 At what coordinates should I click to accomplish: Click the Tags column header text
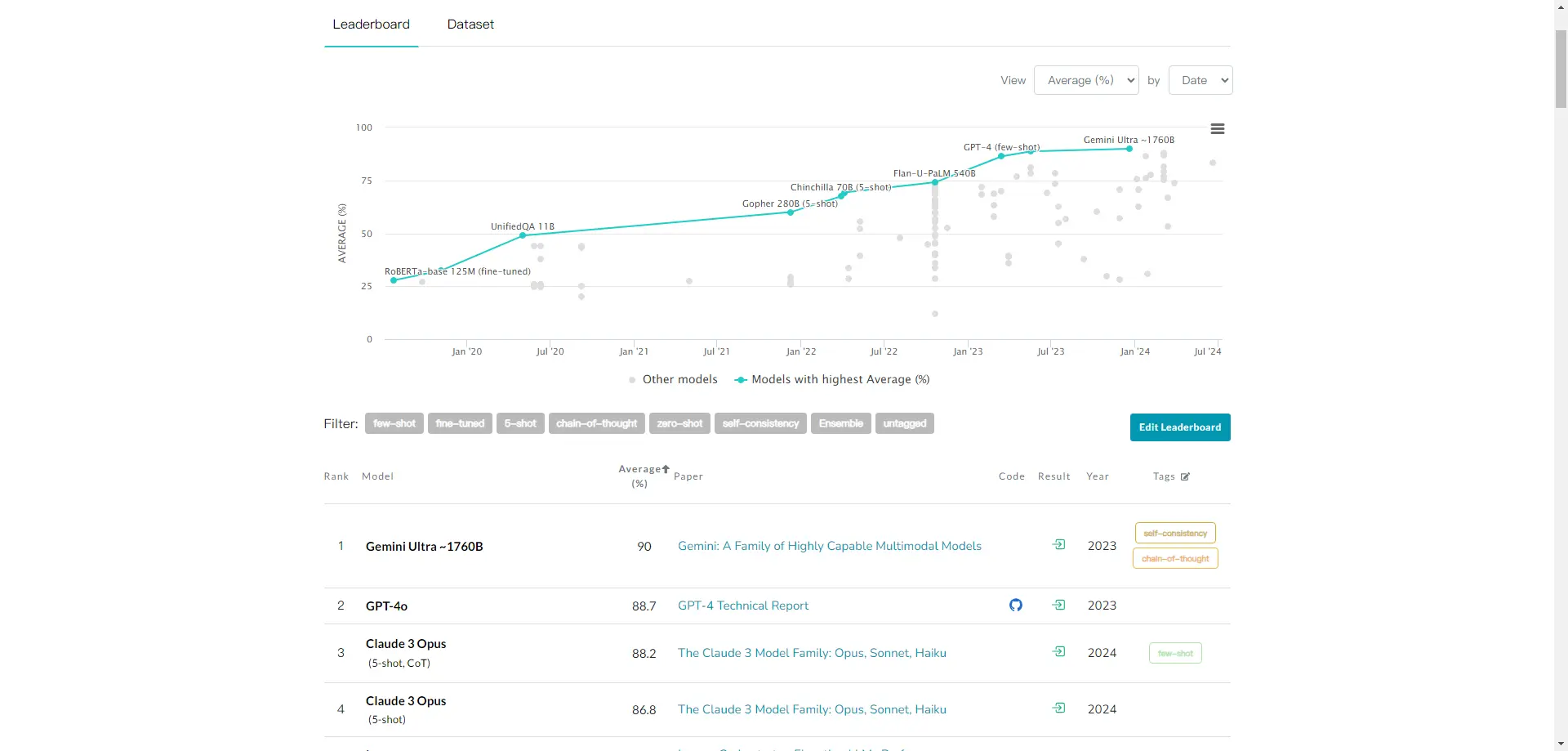coord(1164,476)
